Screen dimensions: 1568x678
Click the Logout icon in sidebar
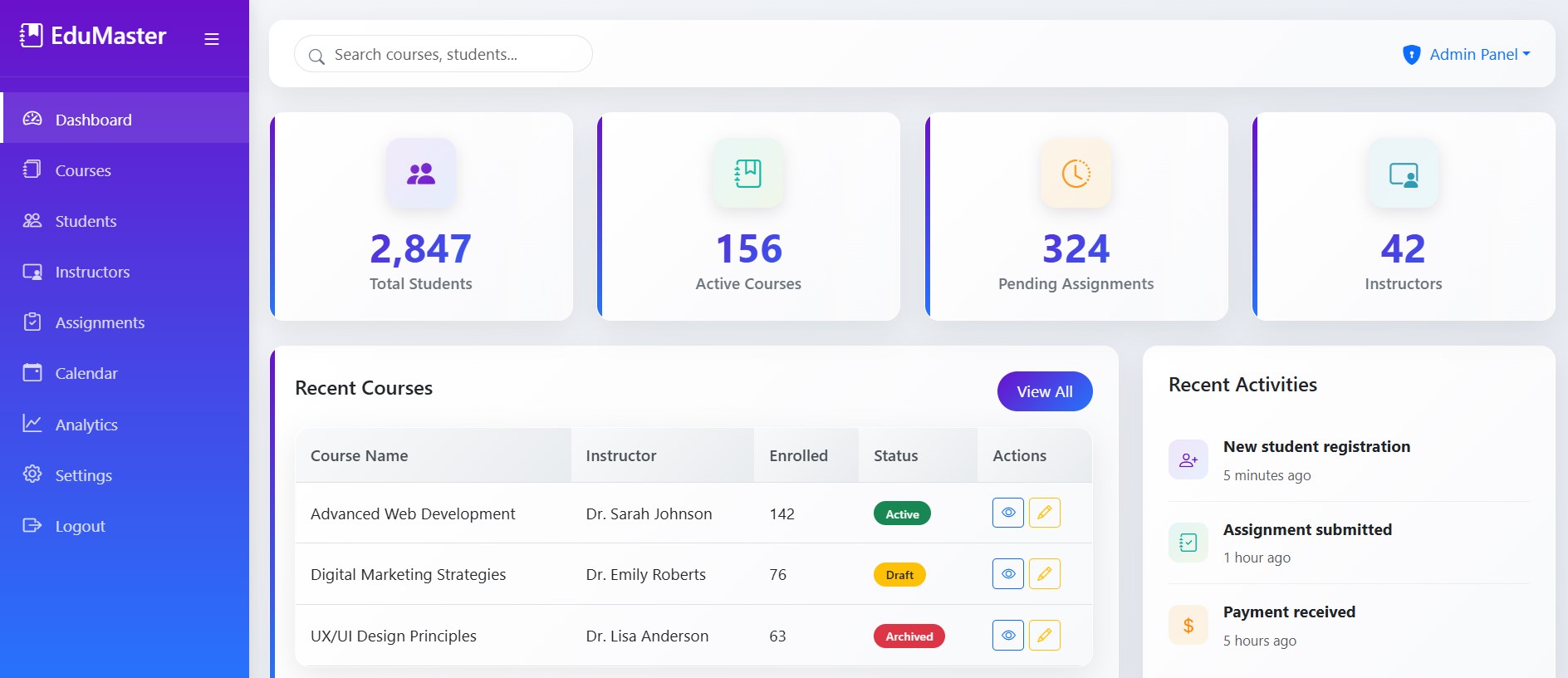point(32,525)
